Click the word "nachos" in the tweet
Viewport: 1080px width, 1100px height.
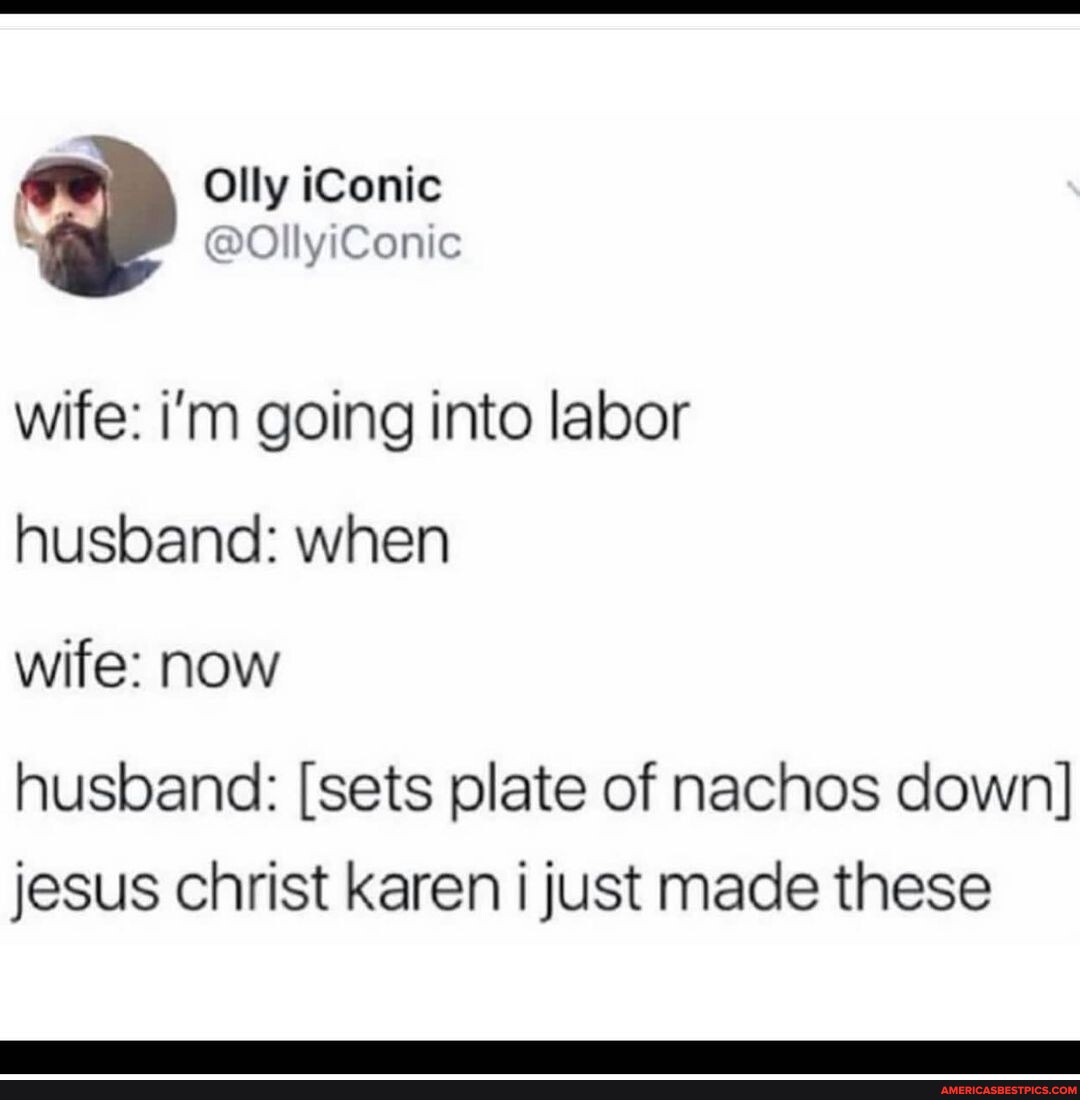pos(775,787)
